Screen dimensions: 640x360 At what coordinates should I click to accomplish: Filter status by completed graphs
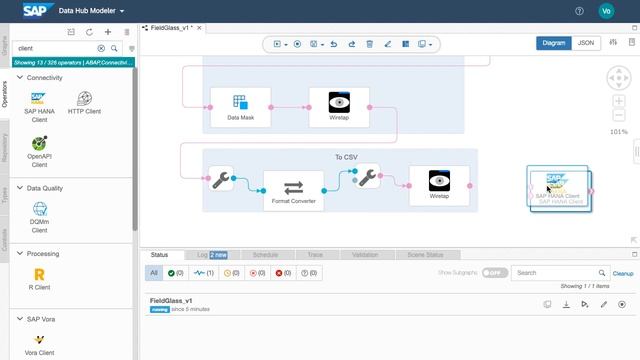pos(176,273)
